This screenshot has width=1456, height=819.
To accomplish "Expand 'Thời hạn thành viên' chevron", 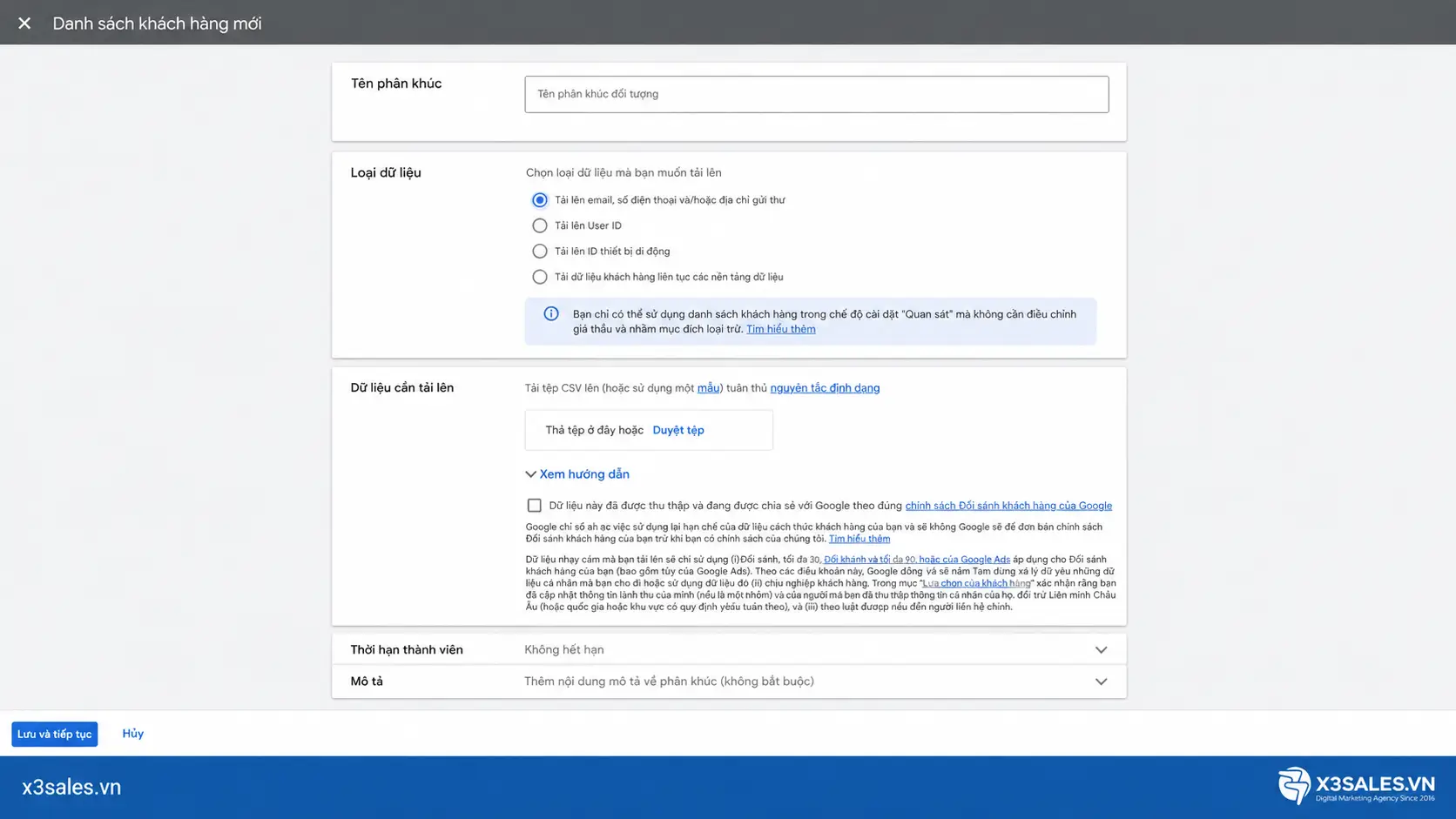I will click(x=1101, y=650).
